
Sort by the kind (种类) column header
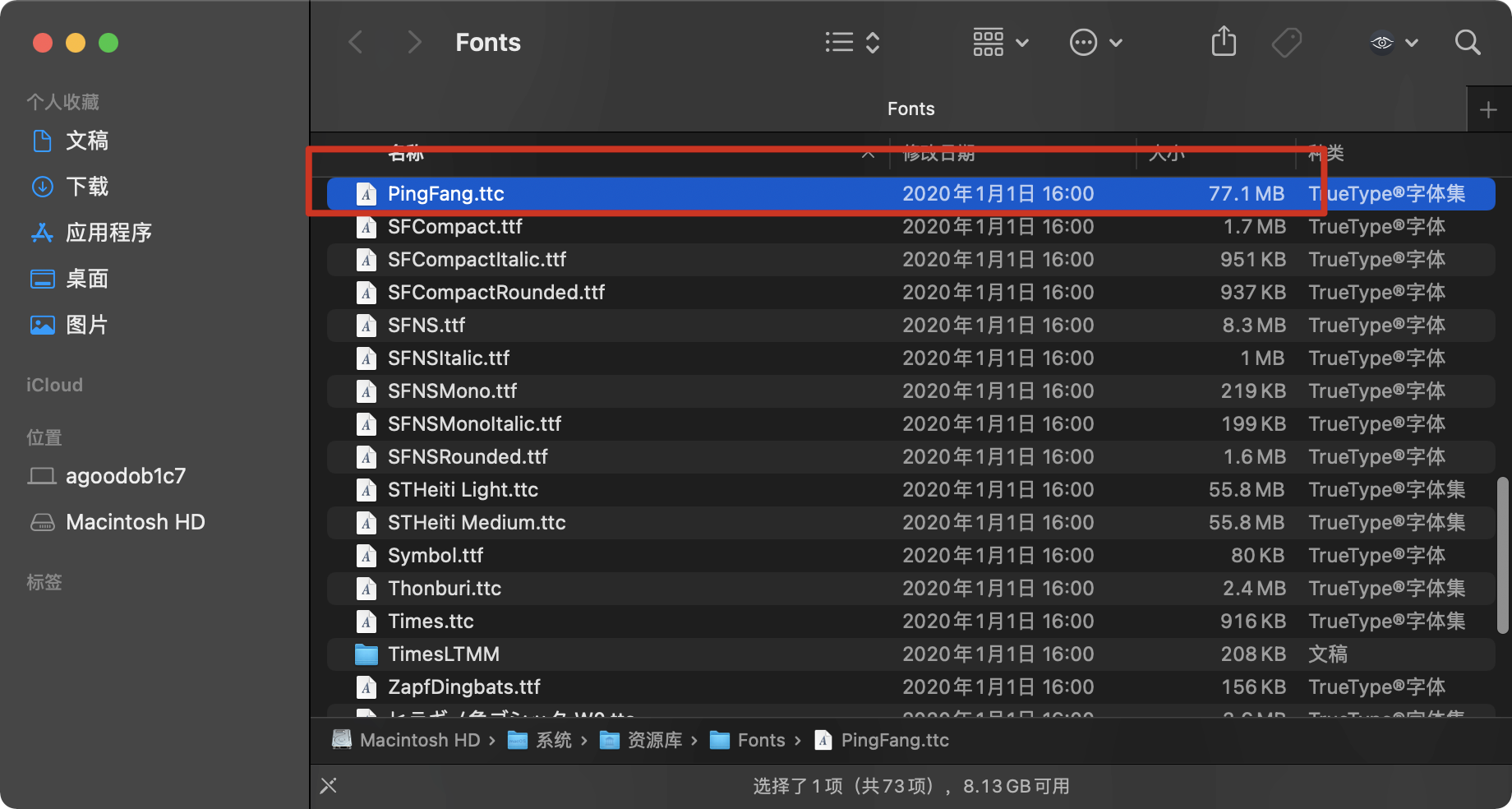[1326, 153]
